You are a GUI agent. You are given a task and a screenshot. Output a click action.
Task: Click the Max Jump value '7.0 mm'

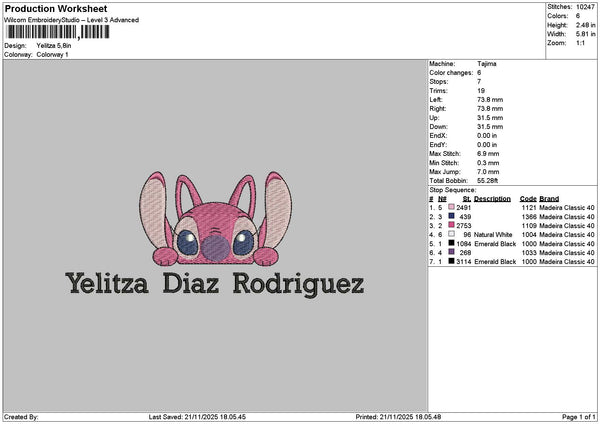488,172
